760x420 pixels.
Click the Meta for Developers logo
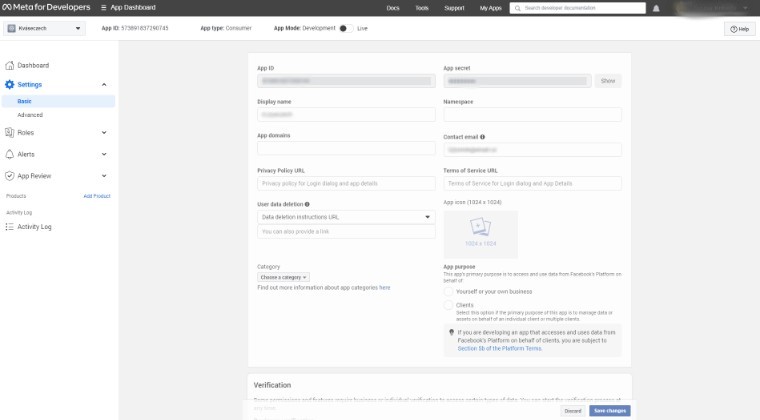(46, 7)
